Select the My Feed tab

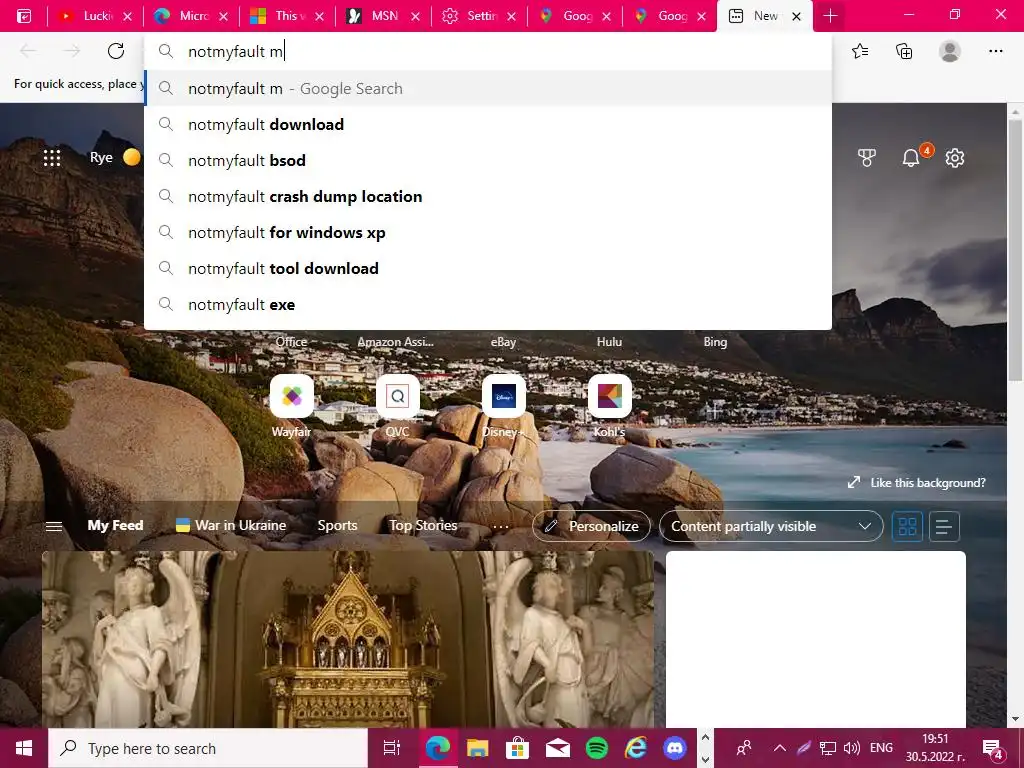coord(116,526)
